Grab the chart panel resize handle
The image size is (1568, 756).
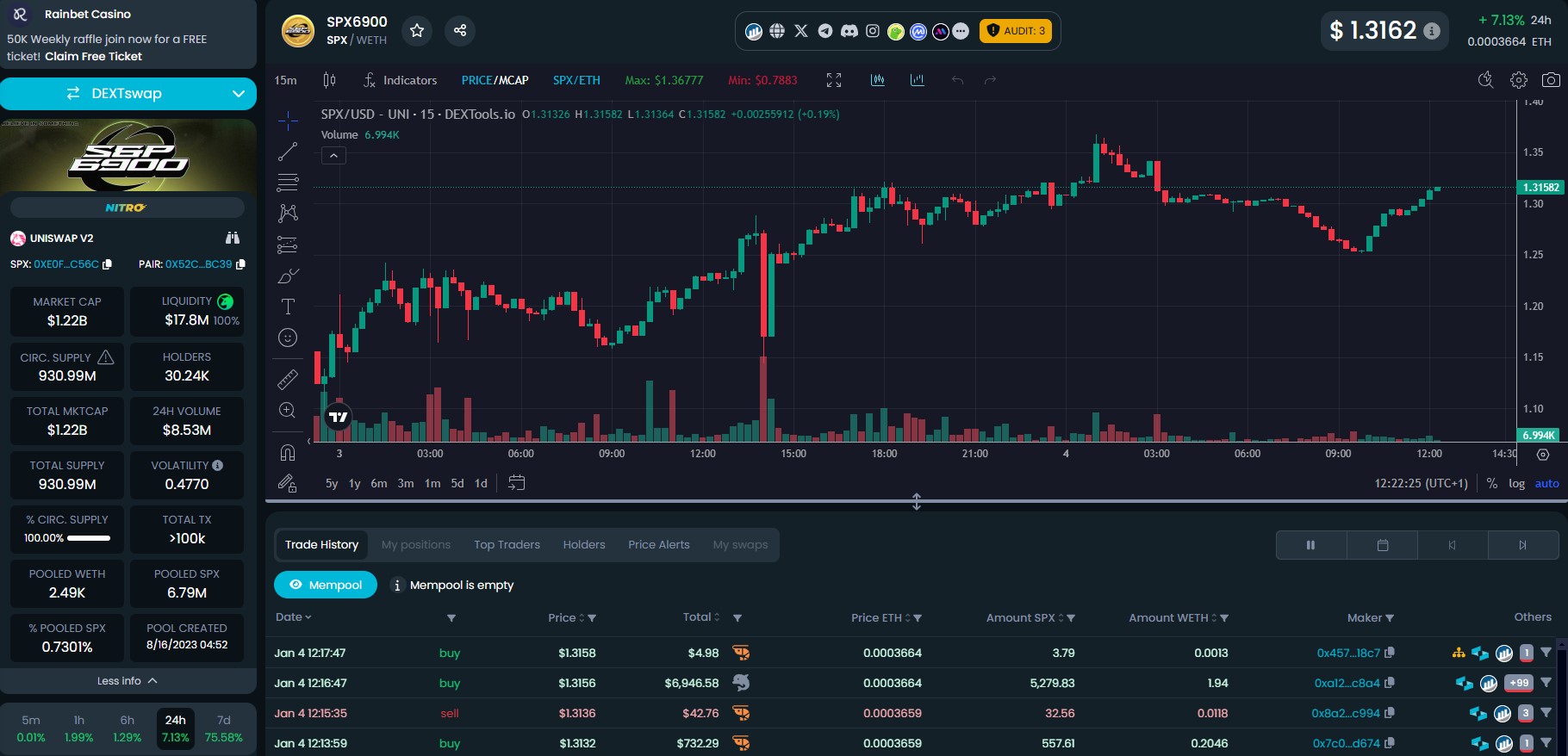[x=917, y=501]
